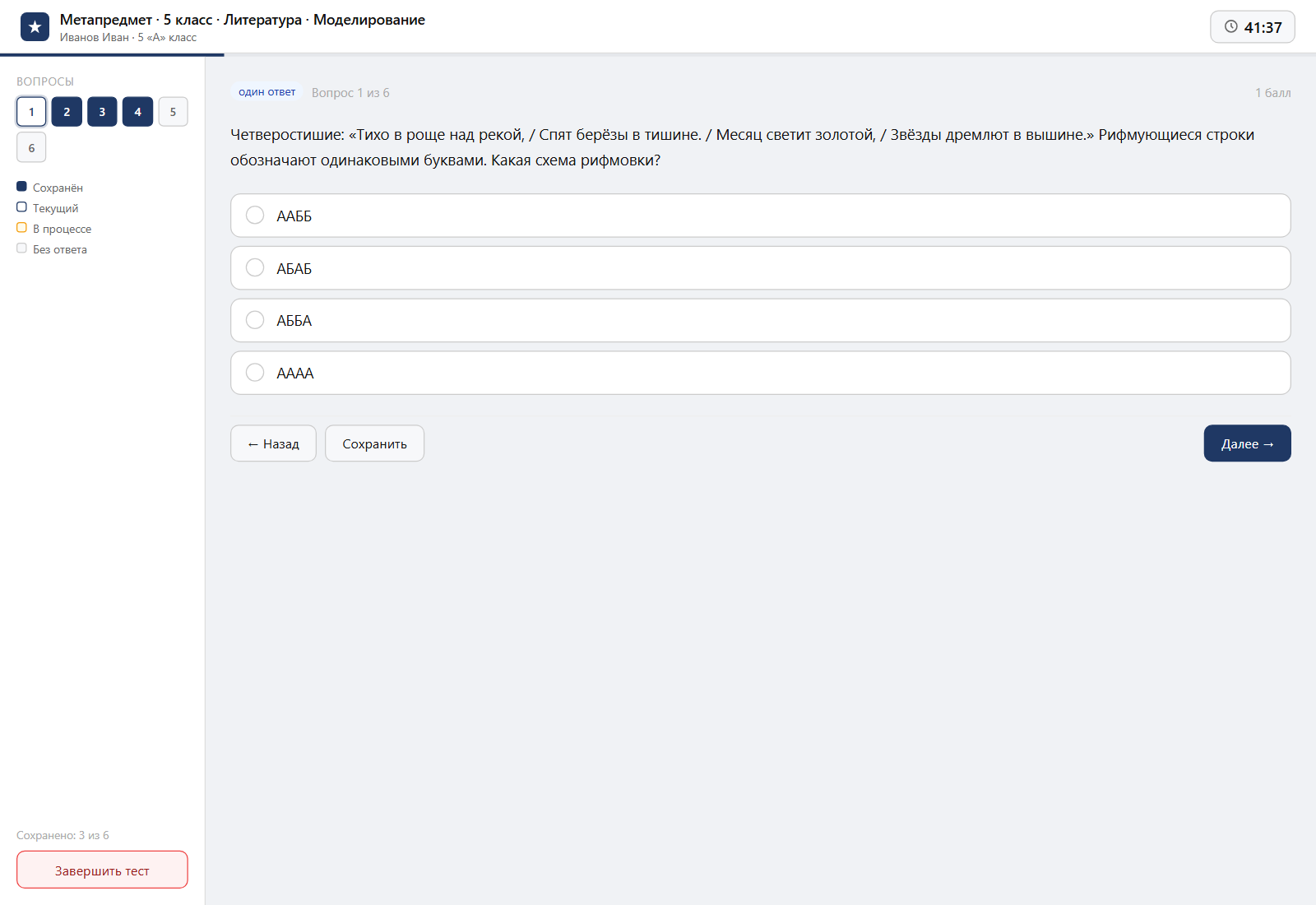The height and width of the screenshot is (905, 1316).
Task: Click the test title Метапредмет heading
Action: [243, 20]
